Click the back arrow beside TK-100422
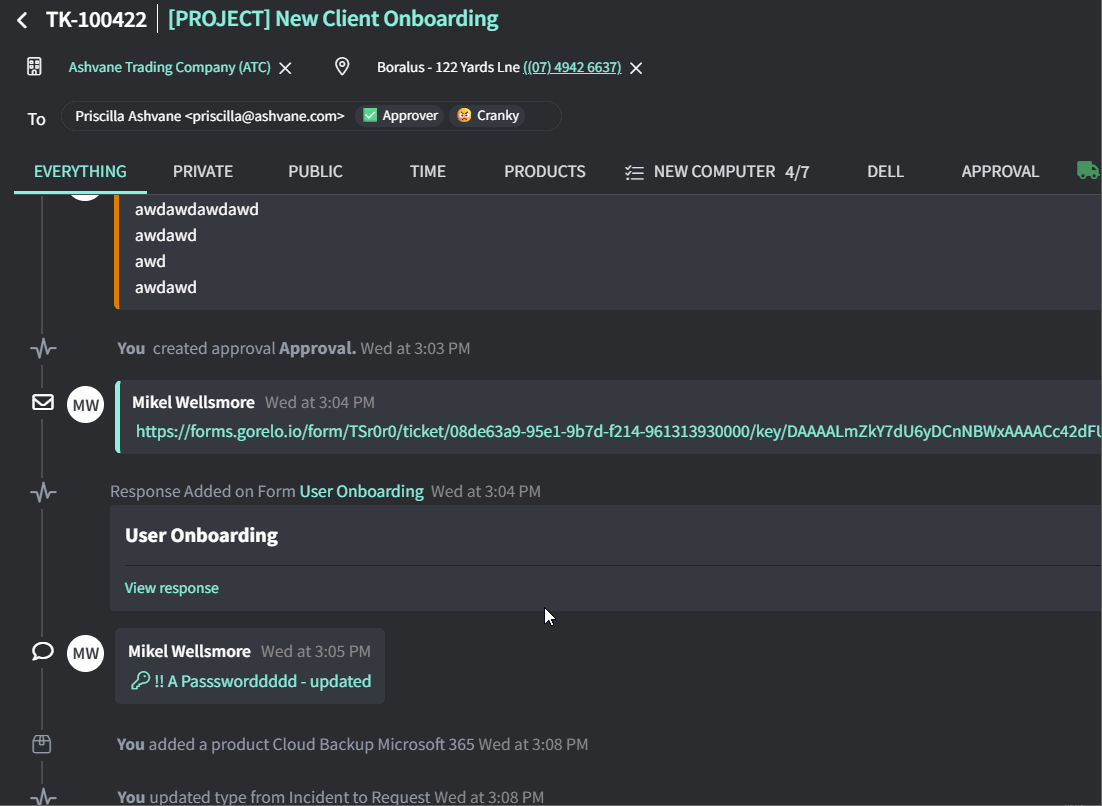 tap(22, 20)
